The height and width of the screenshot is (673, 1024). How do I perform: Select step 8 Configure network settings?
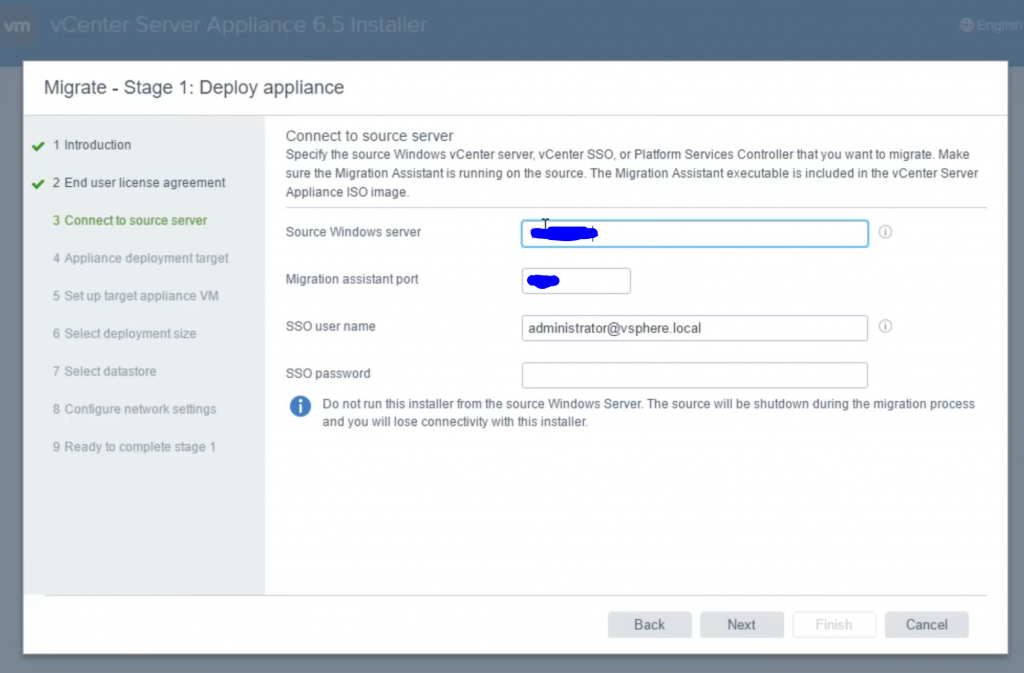point(135,409)
